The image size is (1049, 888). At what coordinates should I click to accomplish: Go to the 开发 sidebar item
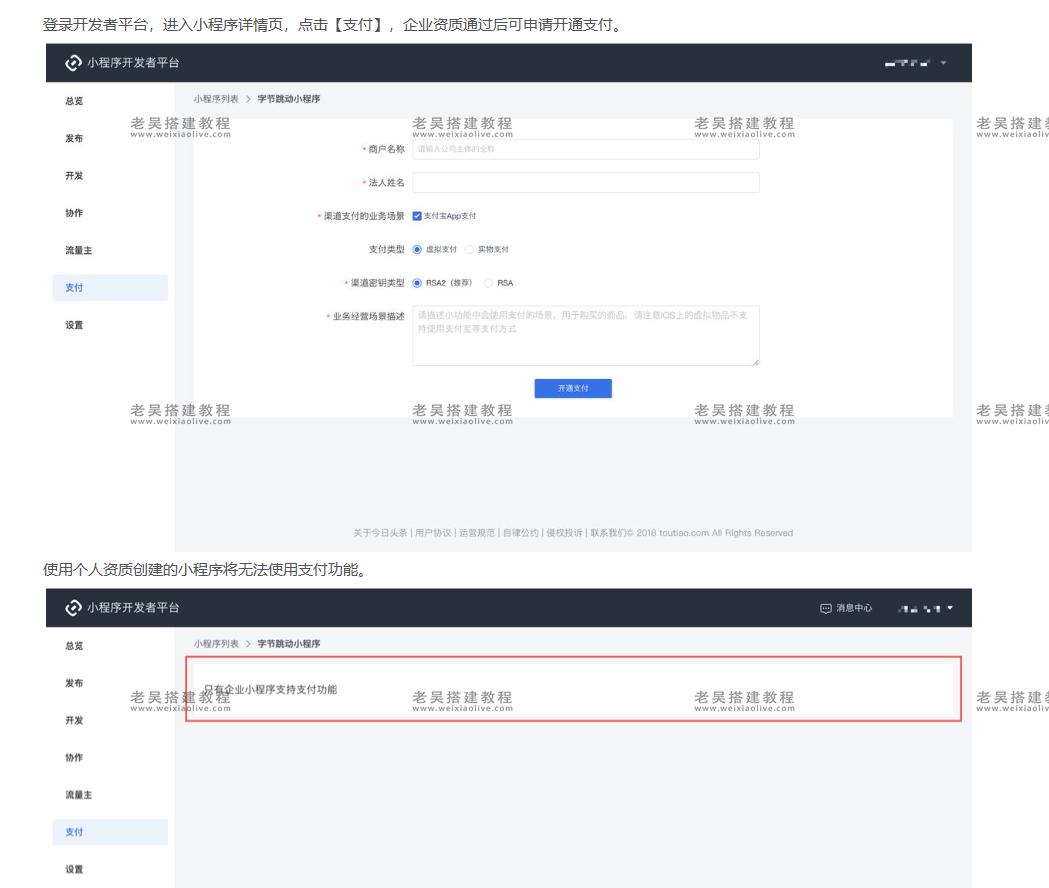click(x=73, y=175)
